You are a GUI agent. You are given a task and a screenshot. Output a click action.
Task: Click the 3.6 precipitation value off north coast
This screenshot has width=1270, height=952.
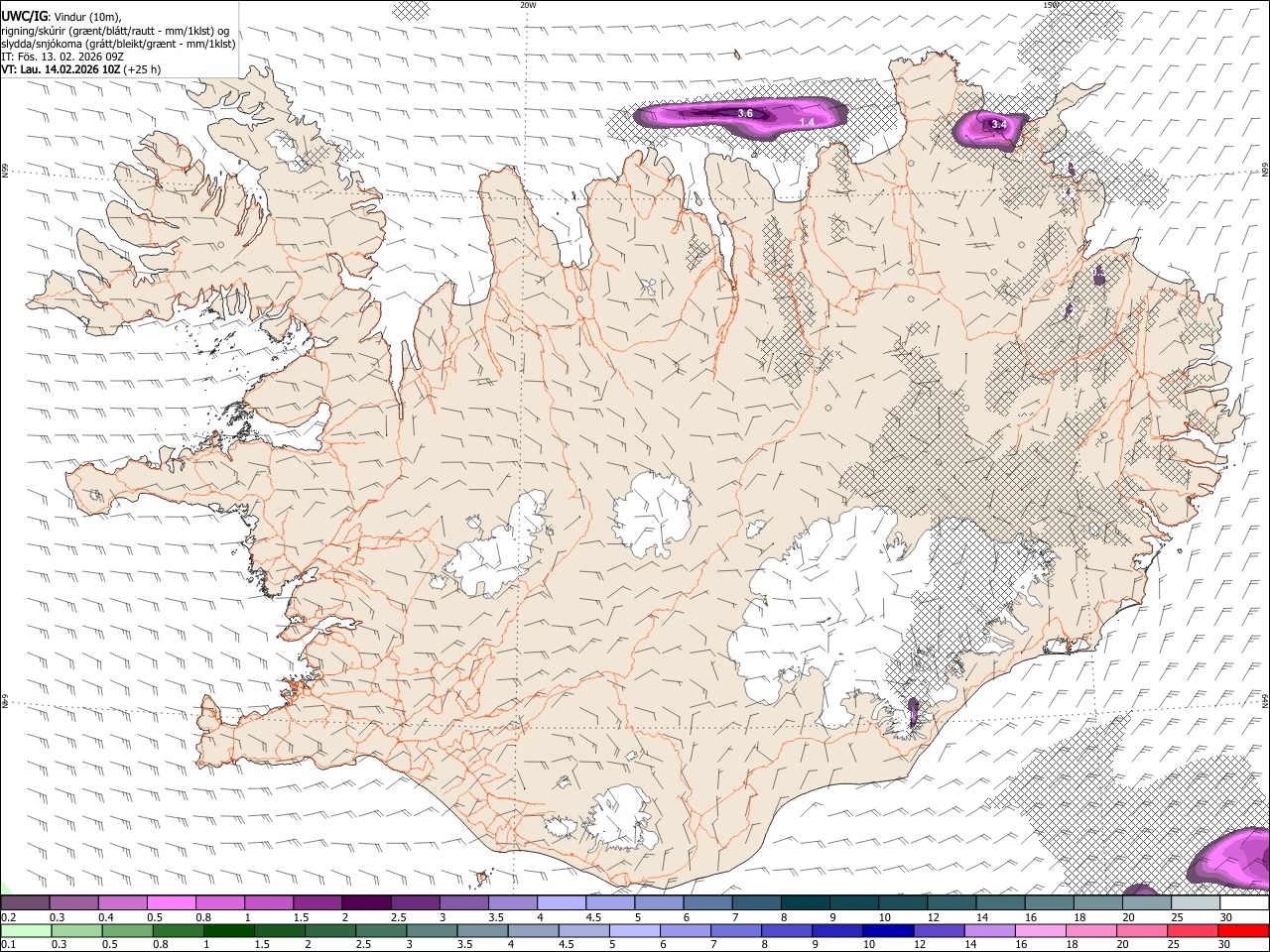(x=745, y=114)
